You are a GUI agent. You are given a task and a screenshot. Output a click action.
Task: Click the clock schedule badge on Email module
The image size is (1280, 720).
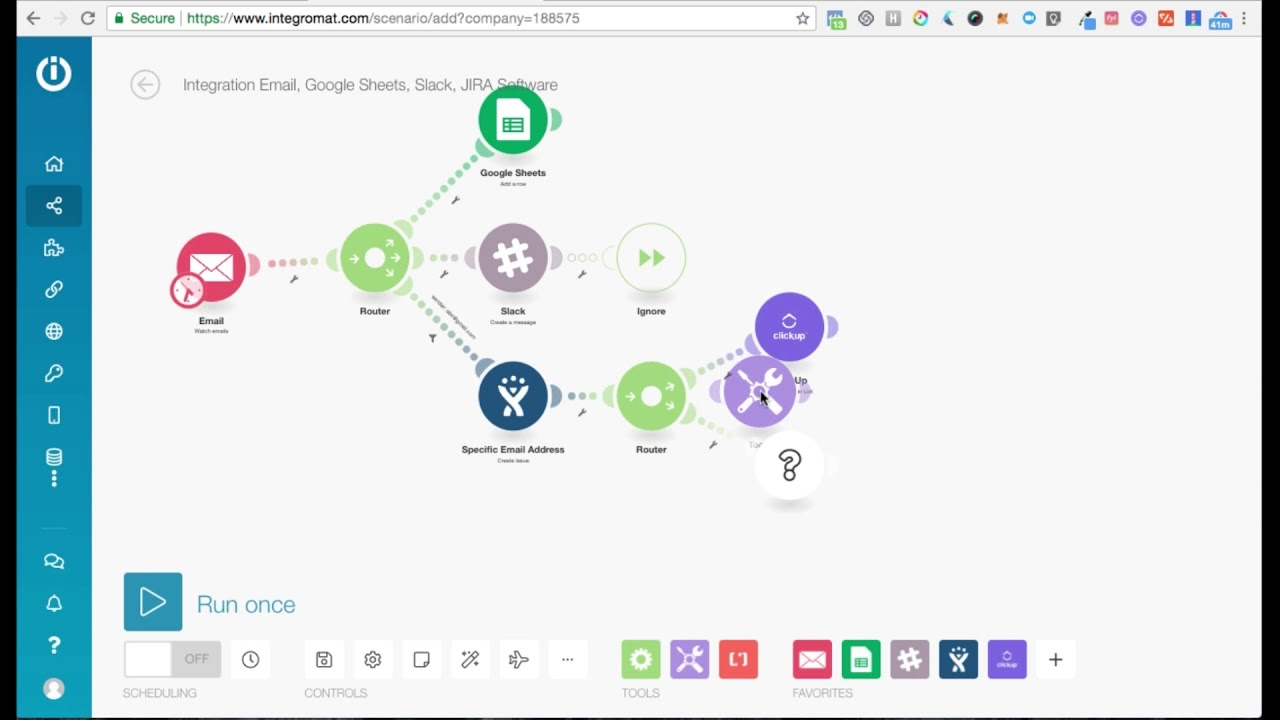pyautogui.click(x=187, y=290)
